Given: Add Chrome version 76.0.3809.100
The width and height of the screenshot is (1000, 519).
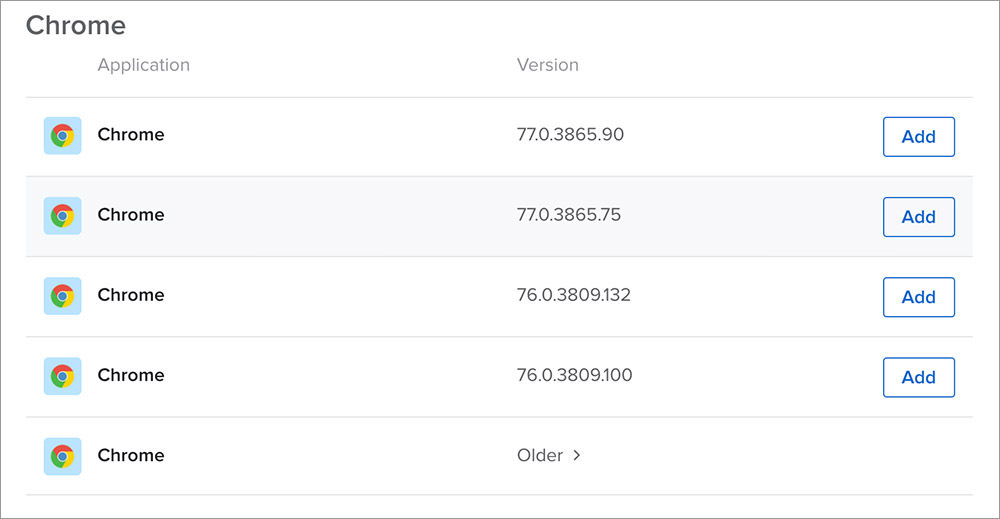Looking at the screenshot, I should coord(918,377).
